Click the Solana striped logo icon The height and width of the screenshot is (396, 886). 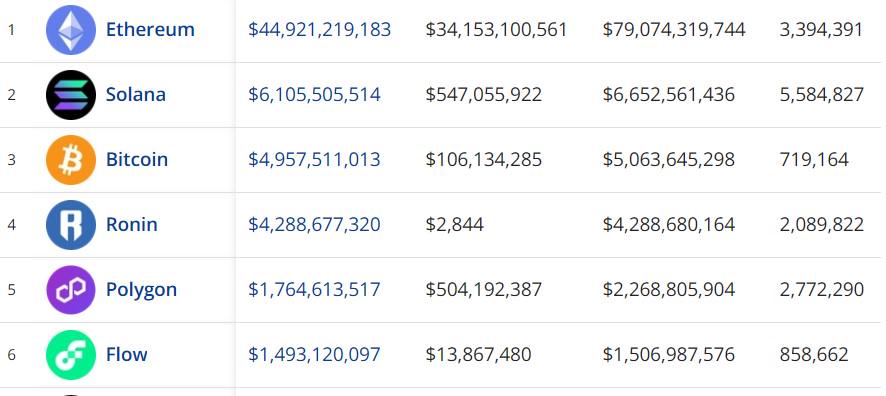71,95
